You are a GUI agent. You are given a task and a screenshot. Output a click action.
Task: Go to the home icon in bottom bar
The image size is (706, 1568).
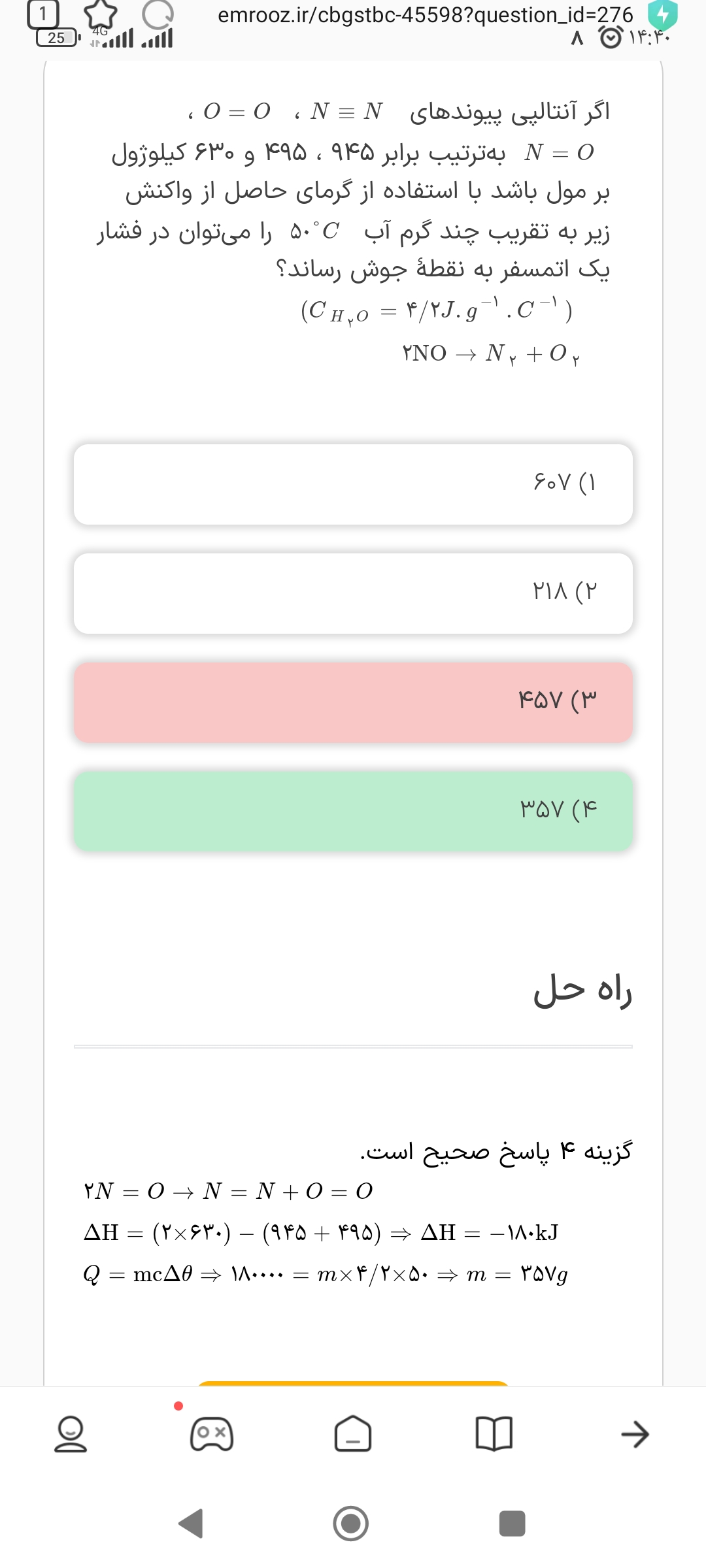click(353, 1434)
